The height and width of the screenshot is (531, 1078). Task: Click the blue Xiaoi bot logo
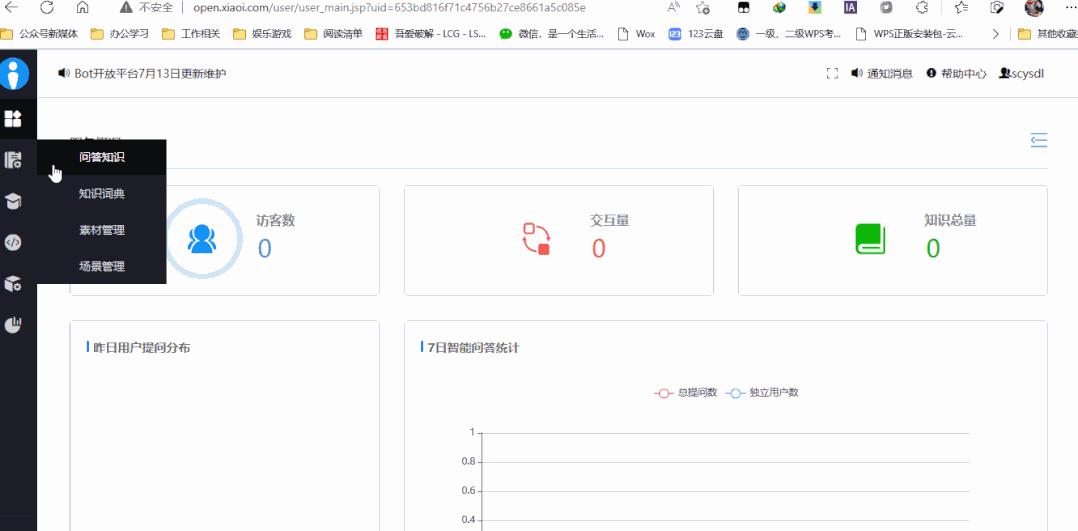pos(14,74)
